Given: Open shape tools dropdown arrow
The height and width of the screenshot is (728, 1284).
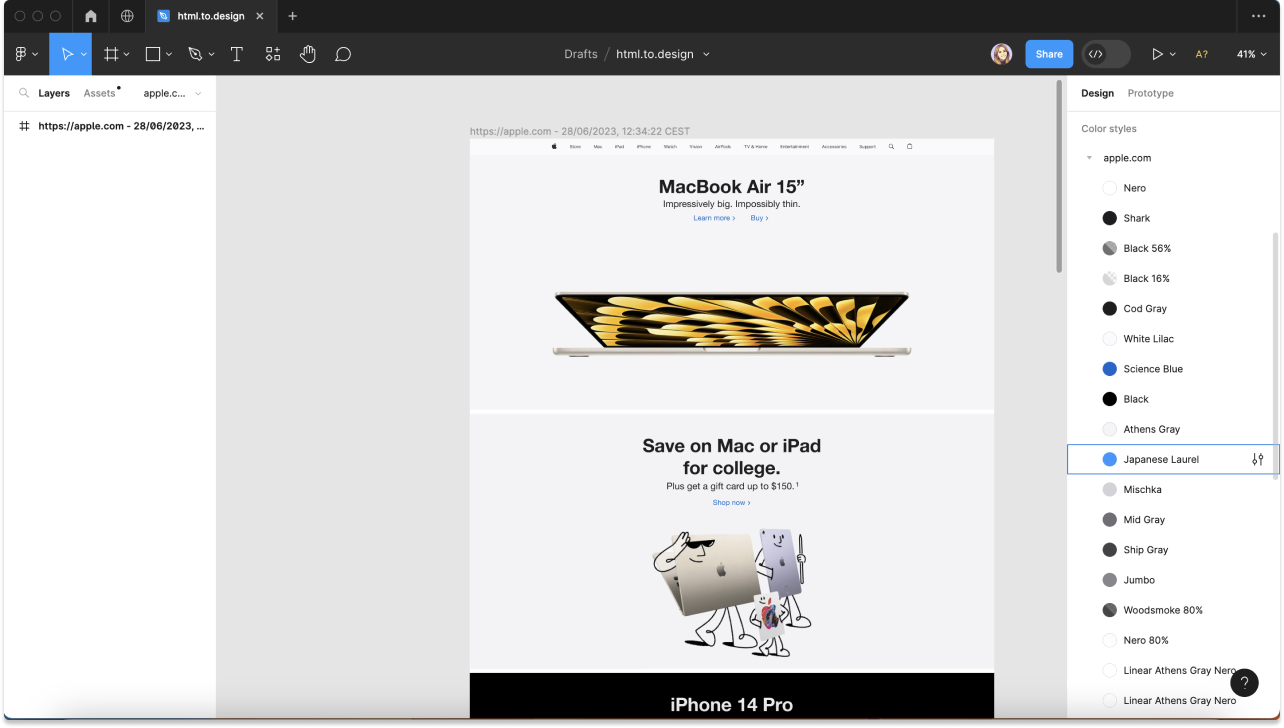Looking at the screenshot, I should pyautogui.click(x=169, y=54).
